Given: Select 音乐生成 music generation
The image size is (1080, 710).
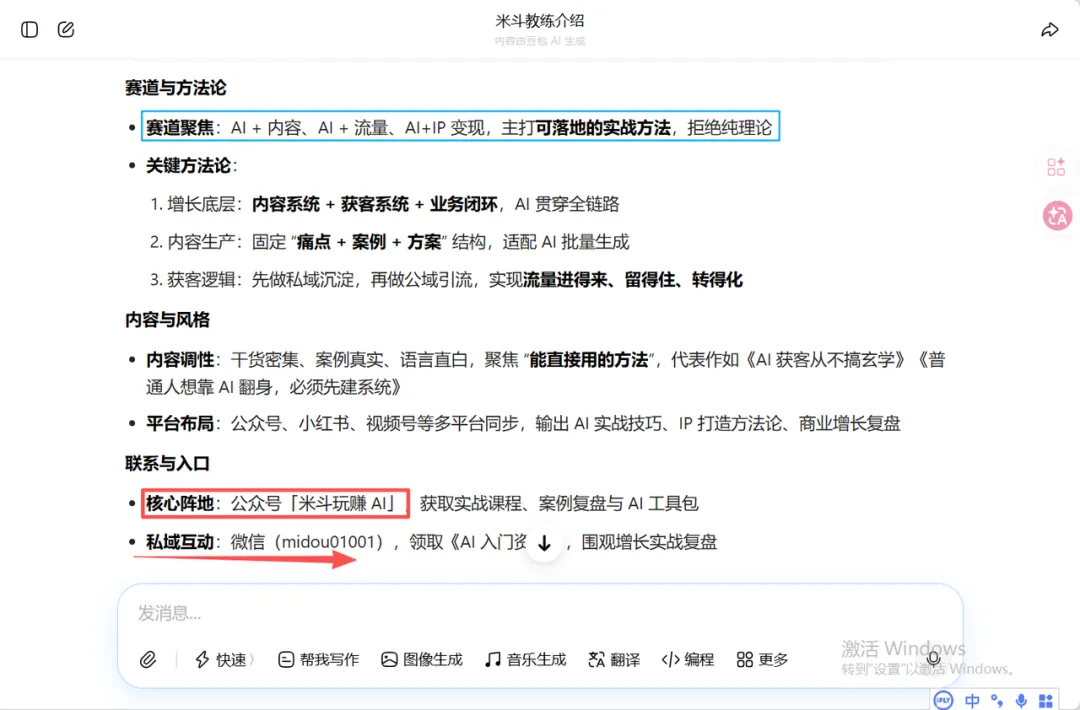Looking at the screenshot, I should [x=526, y=660].
